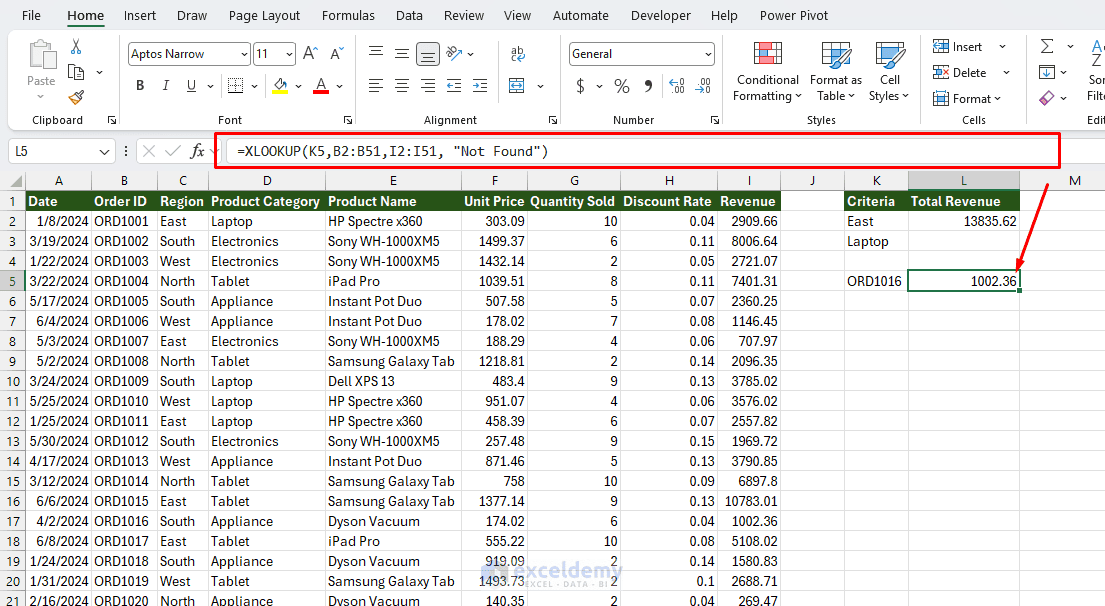
Task: Toggle Italic formatting
Action: coord(166,86)
